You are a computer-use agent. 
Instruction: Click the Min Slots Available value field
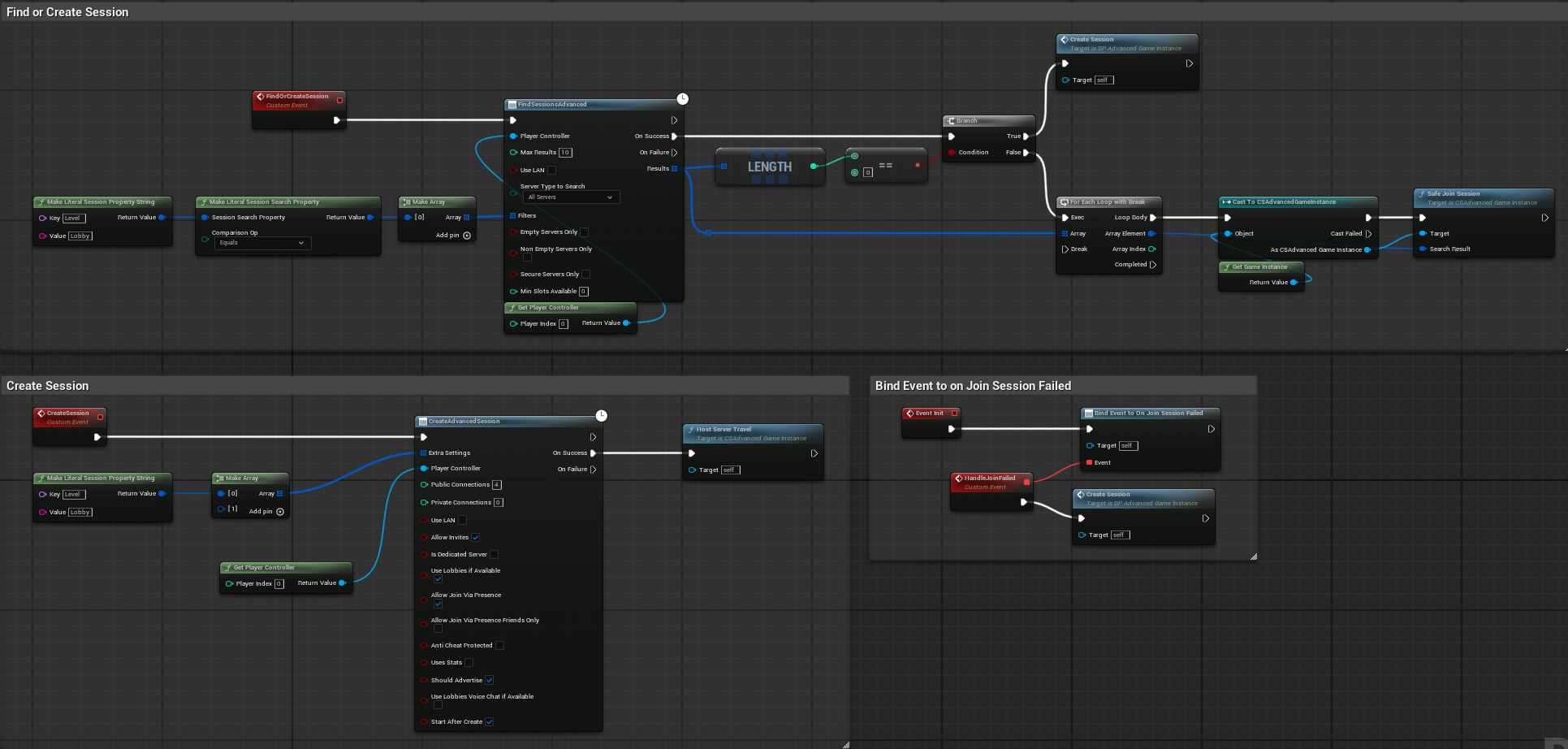click(x=584, y=292)
